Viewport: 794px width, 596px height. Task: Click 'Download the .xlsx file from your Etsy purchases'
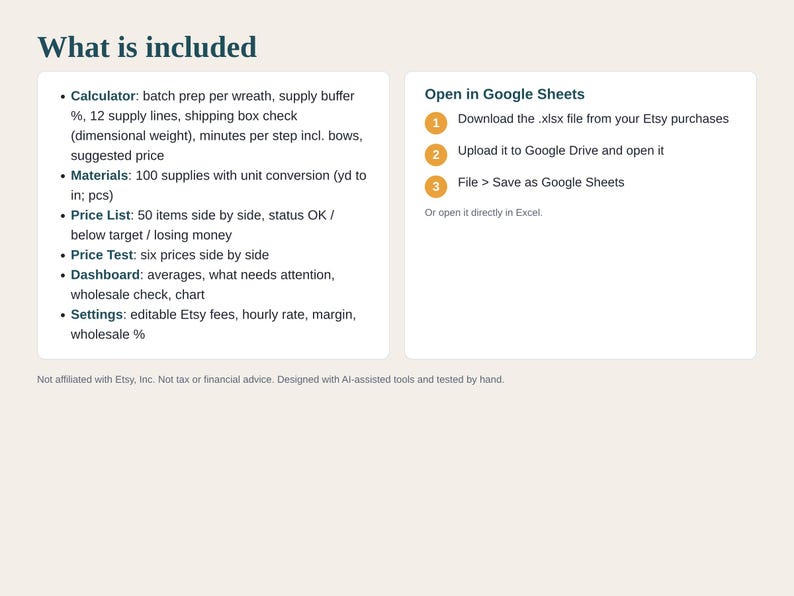pos(593,118)
